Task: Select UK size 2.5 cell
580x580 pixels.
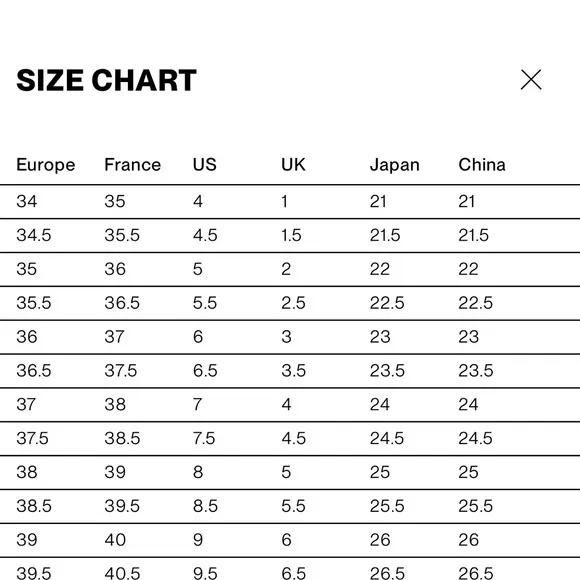Action: click(x=293, y=303)
